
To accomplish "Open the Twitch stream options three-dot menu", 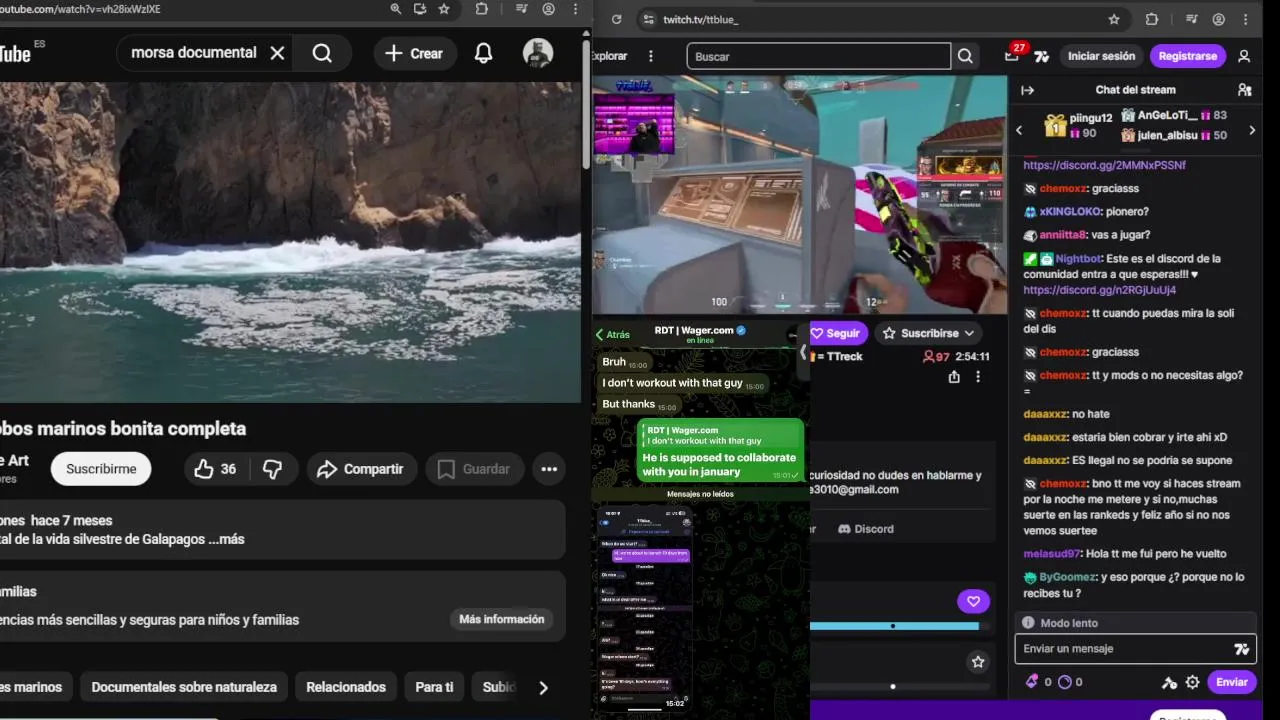I will coord(978,377).
